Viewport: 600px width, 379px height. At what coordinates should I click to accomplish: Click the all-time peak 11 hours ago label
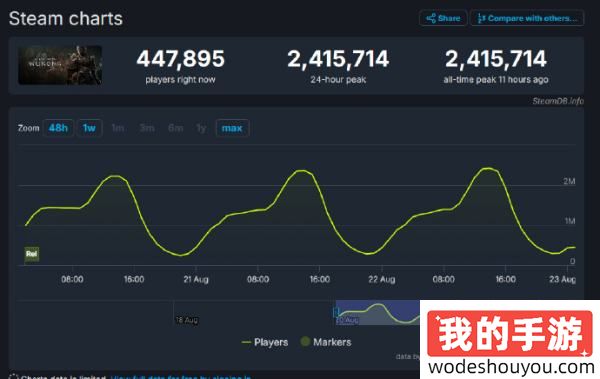click(496, 80)
